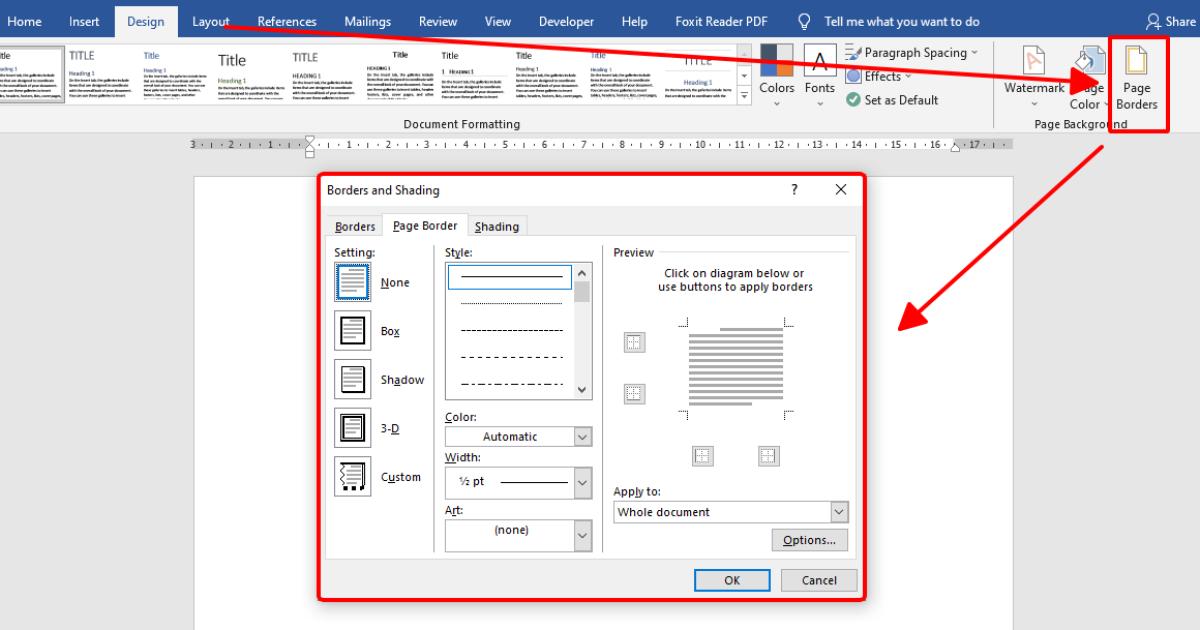Open the Width dropdown showing ½ pt
The height and width of the screenshot is (630, 1200).
tap(583, 482)
